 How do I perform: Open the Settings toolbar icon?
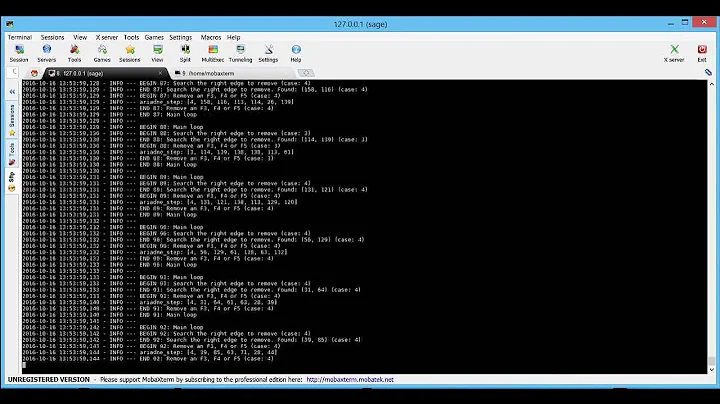[268, 53]
